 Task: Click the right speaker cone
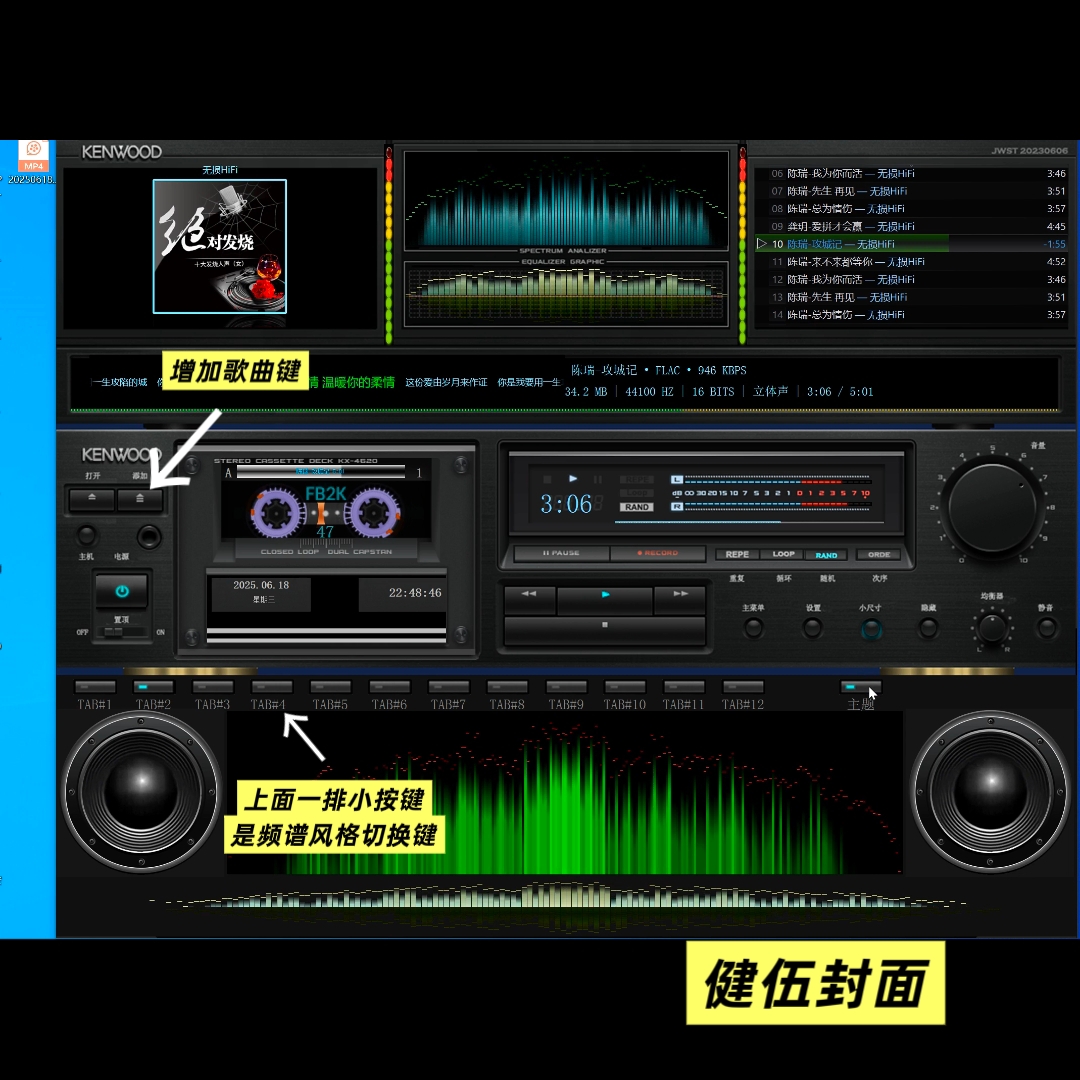tap(990, 791)
